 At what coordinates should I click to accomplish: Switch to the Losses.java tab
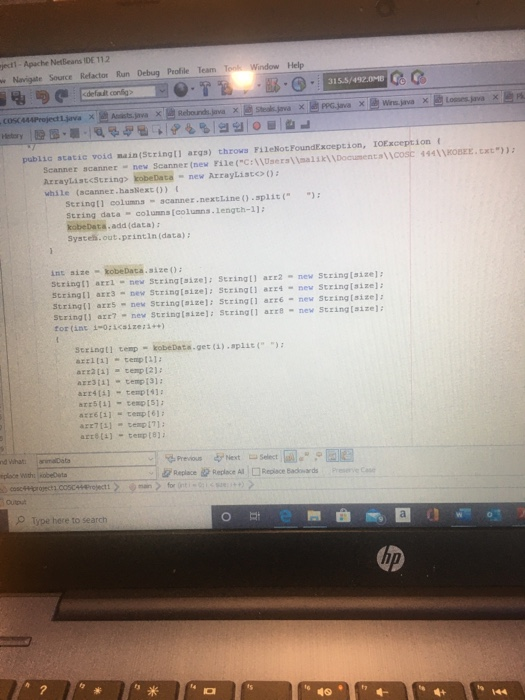(464, 99)
